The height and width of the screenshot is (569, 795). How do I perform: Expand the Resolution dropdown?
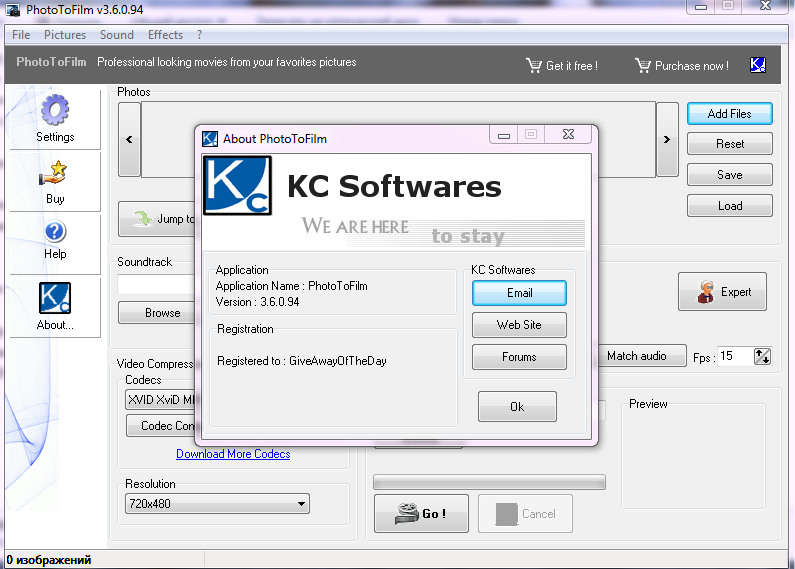pos(302,504)
